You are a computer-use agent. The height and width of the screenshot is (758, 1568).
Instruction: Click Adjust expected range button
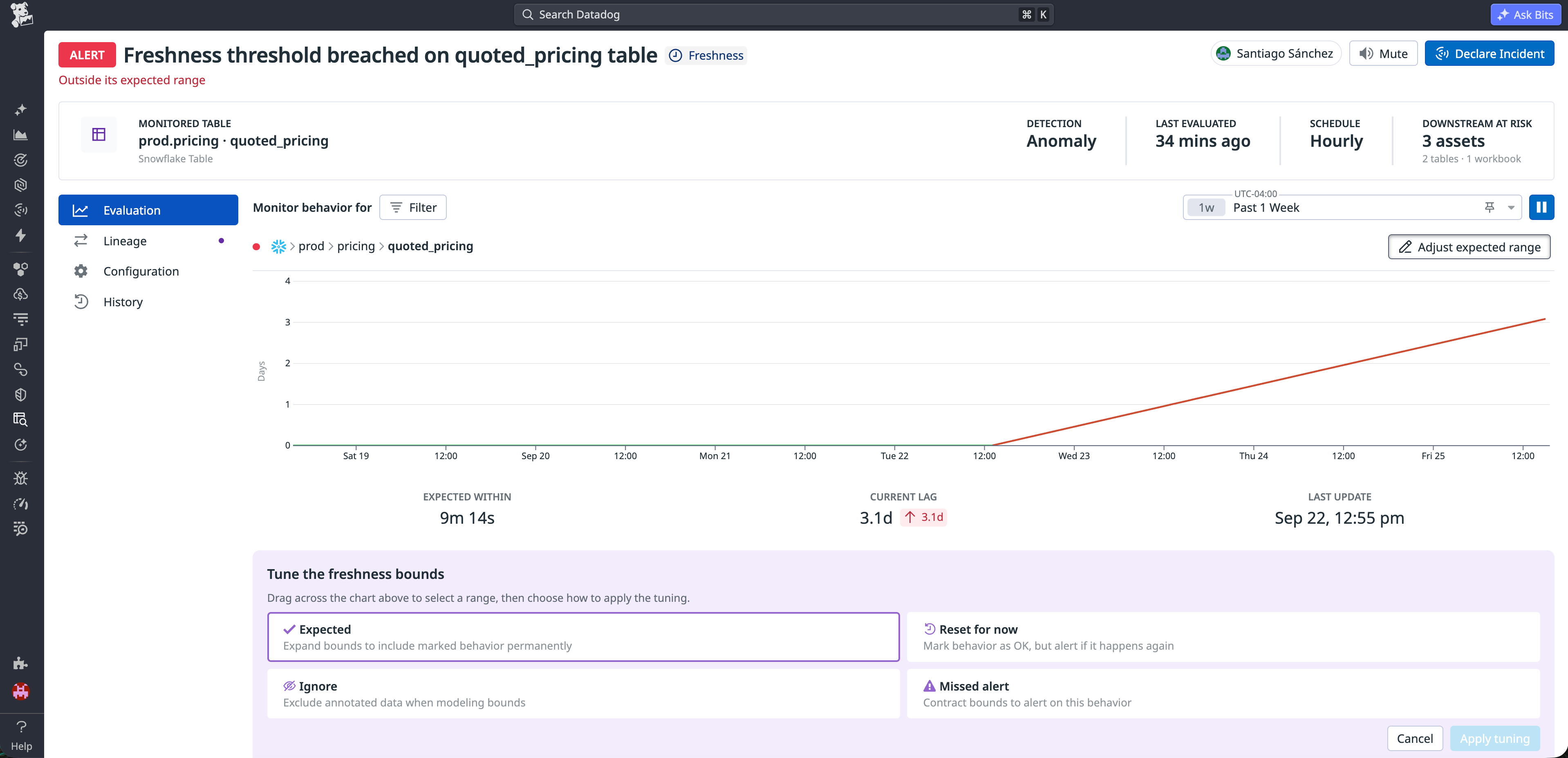[x=1469, y=247]
